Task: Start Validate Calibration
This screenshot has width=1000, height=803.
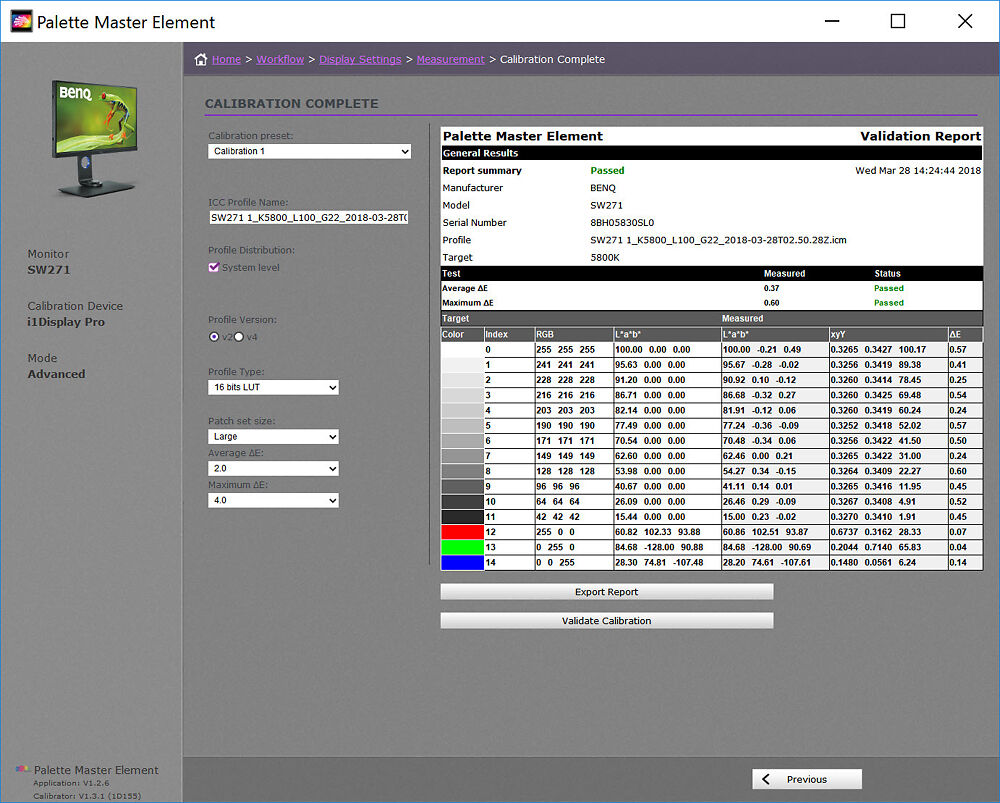Action: (x=606, y=620)
